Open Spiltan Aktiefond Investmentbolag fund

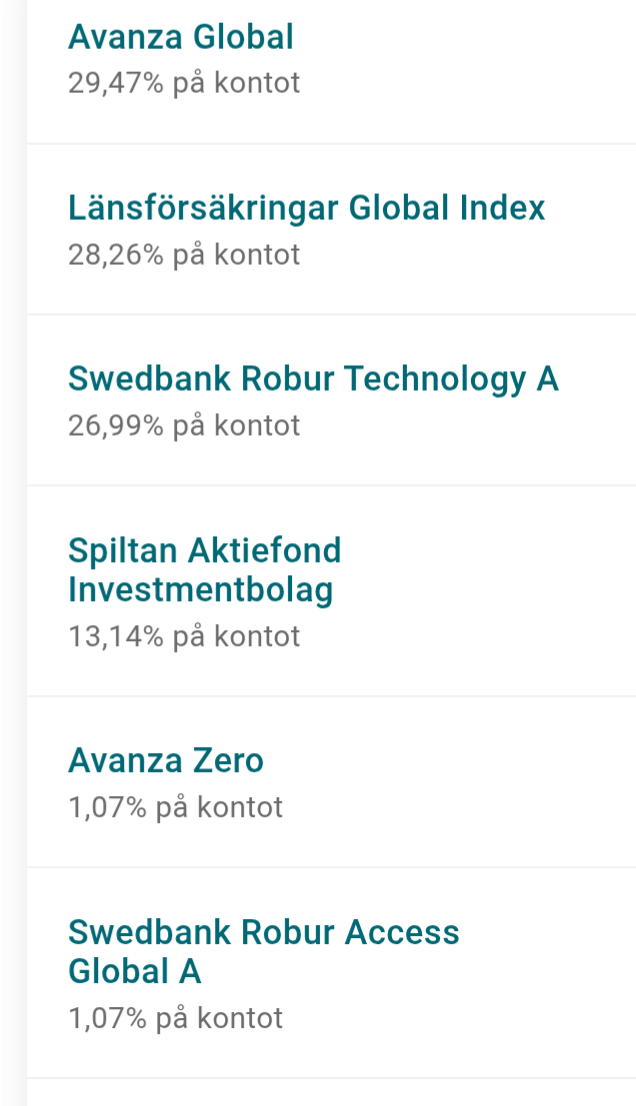click(205, 570)
